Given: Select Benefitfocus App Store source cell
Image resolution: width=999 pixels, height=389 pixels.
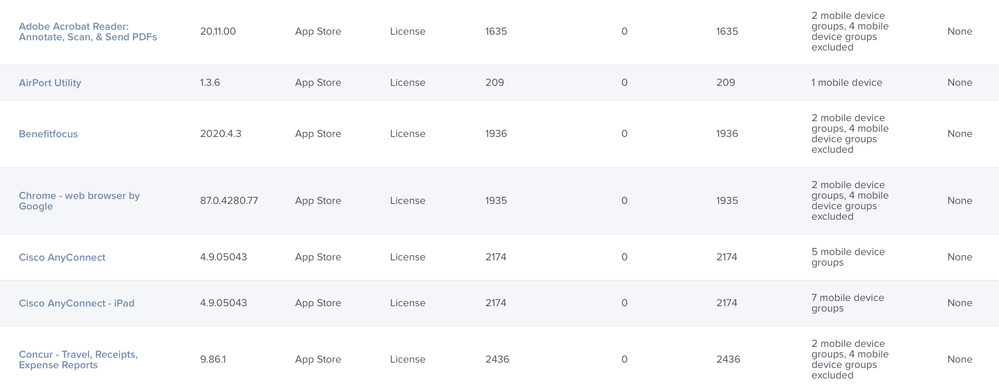Looking at the screenshot, I should (x=318, y=134).
